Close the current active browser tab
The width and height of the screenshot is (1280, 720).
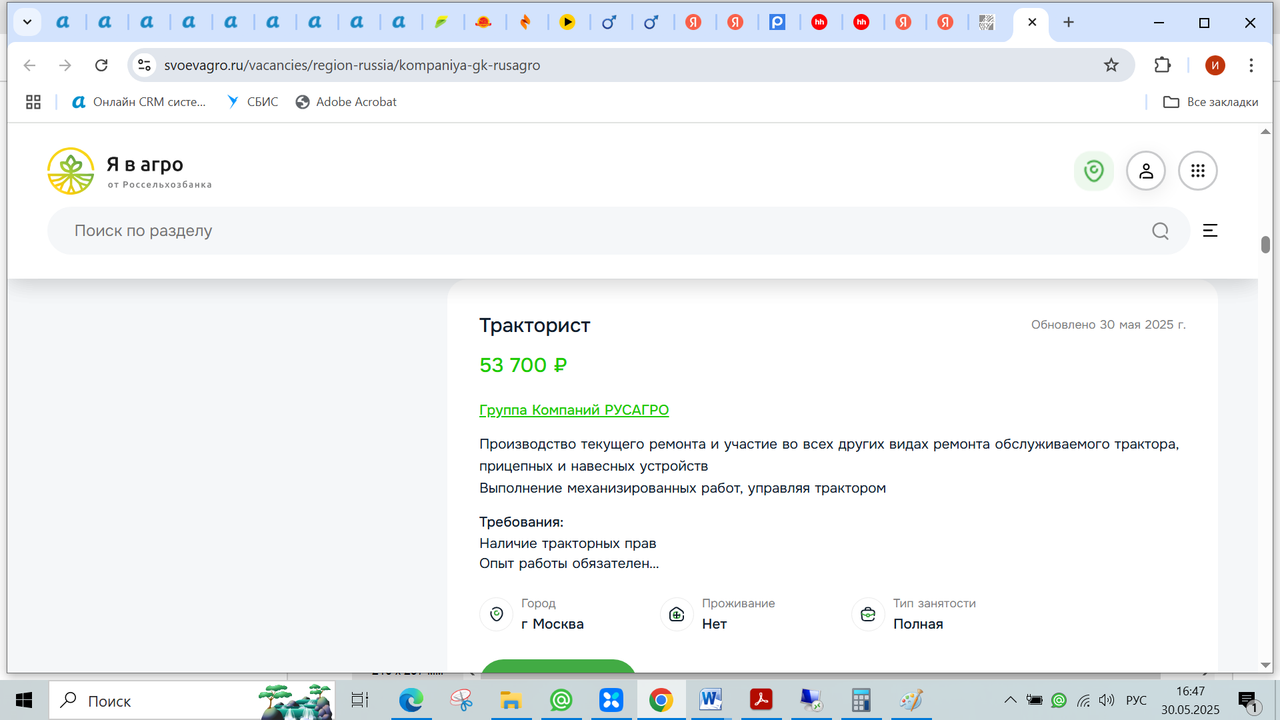click(1031, 22)
